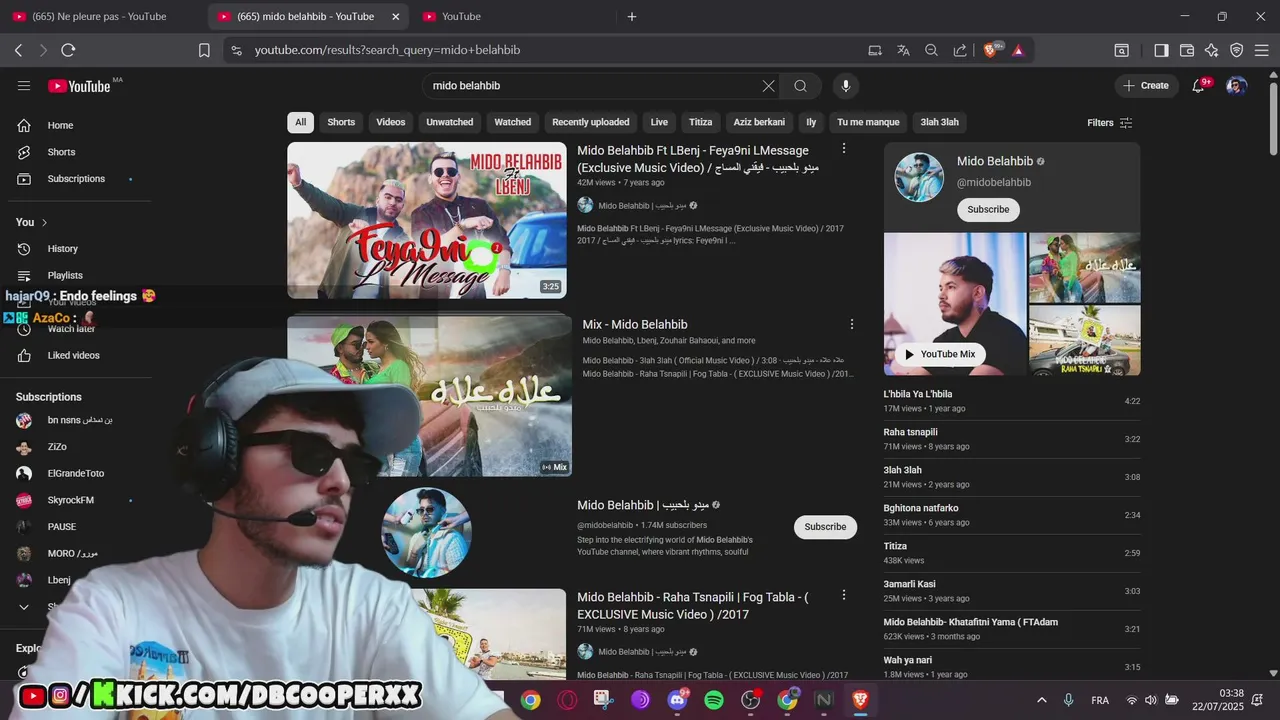
Task: Switch to the Ne pleure pas tab
Action: click(x=100, y=16)
